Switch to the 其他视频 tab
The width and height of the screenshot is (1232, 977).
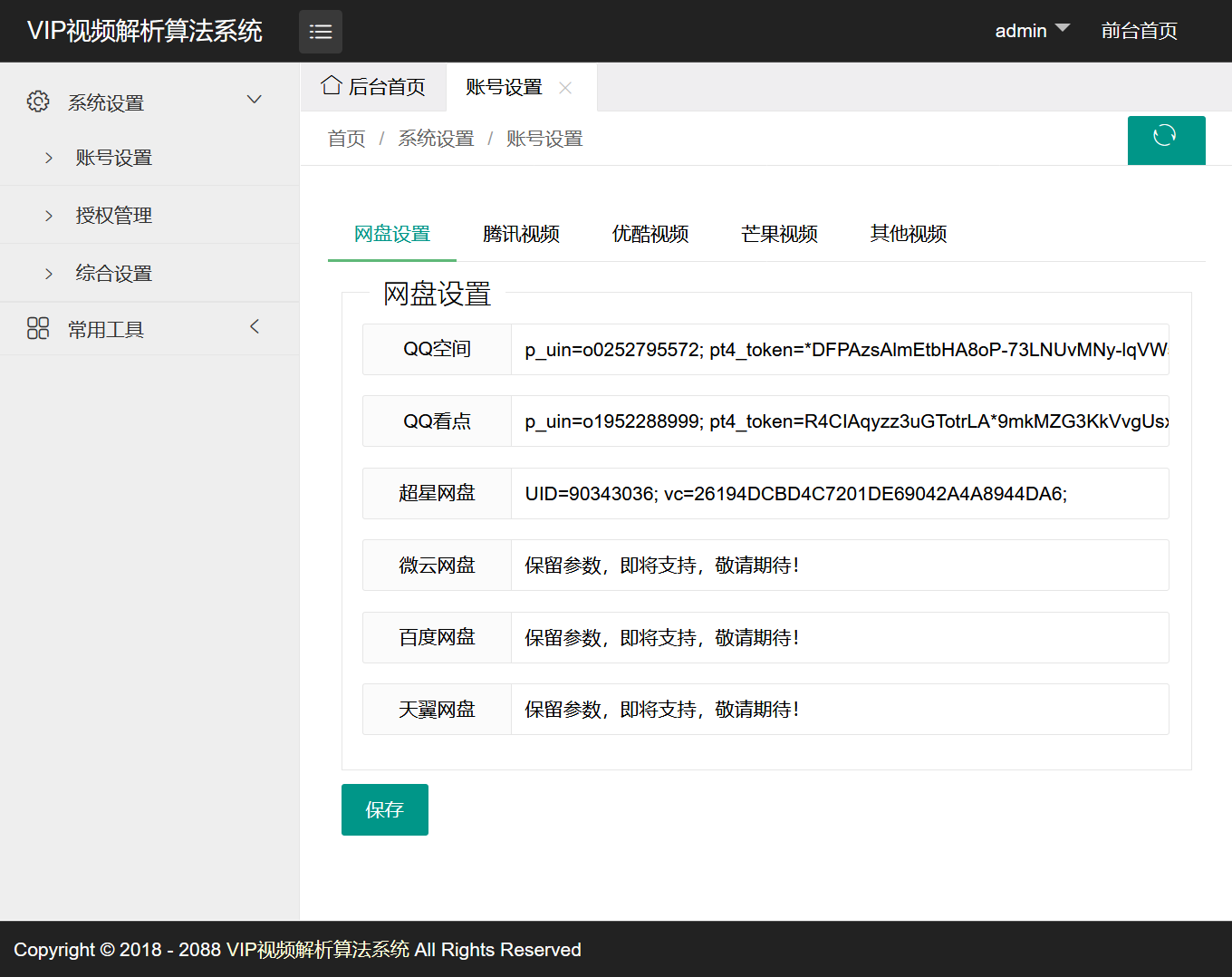908,234
